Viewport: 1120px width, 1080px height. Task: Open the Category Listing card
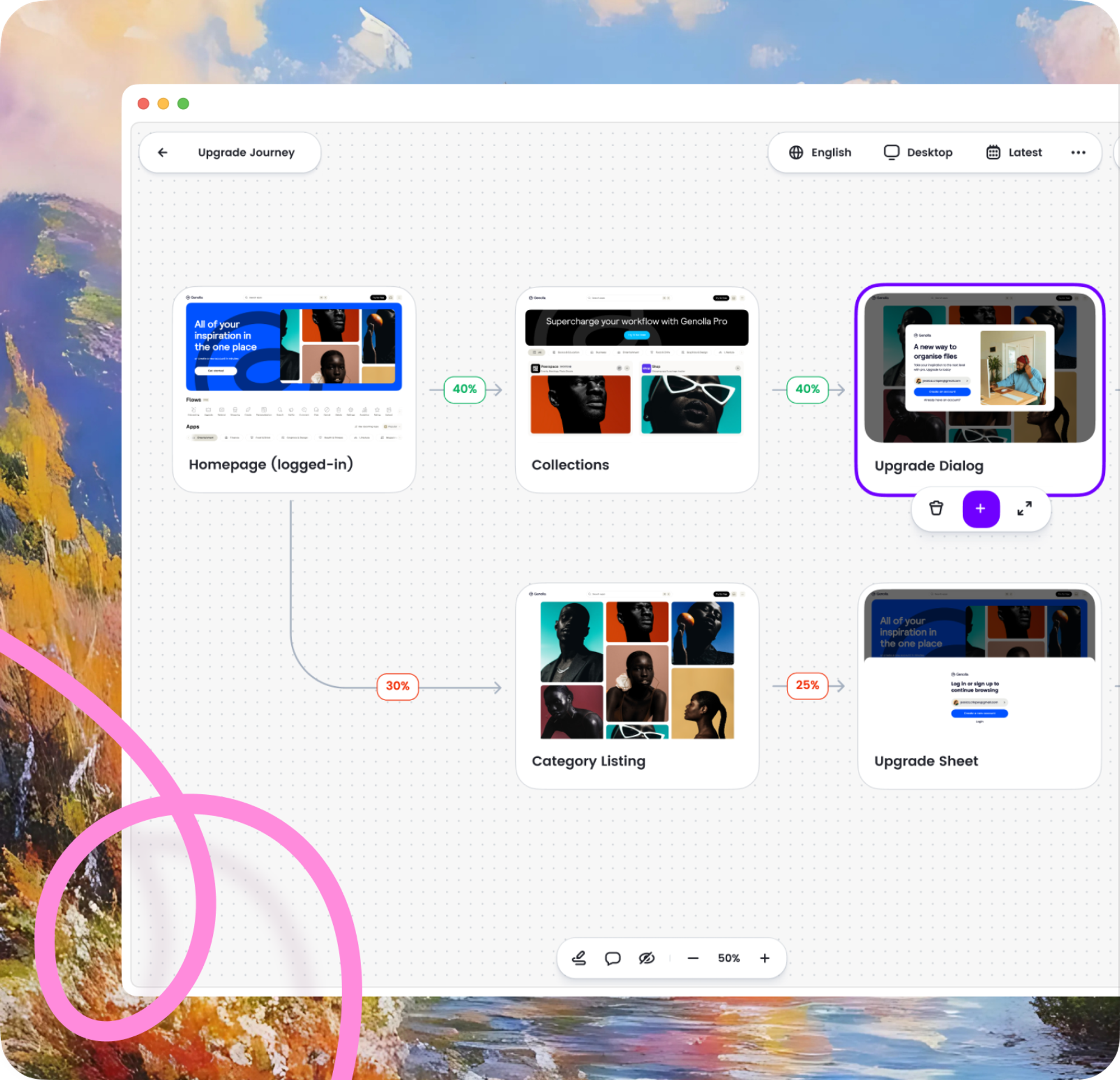point(637,685)
